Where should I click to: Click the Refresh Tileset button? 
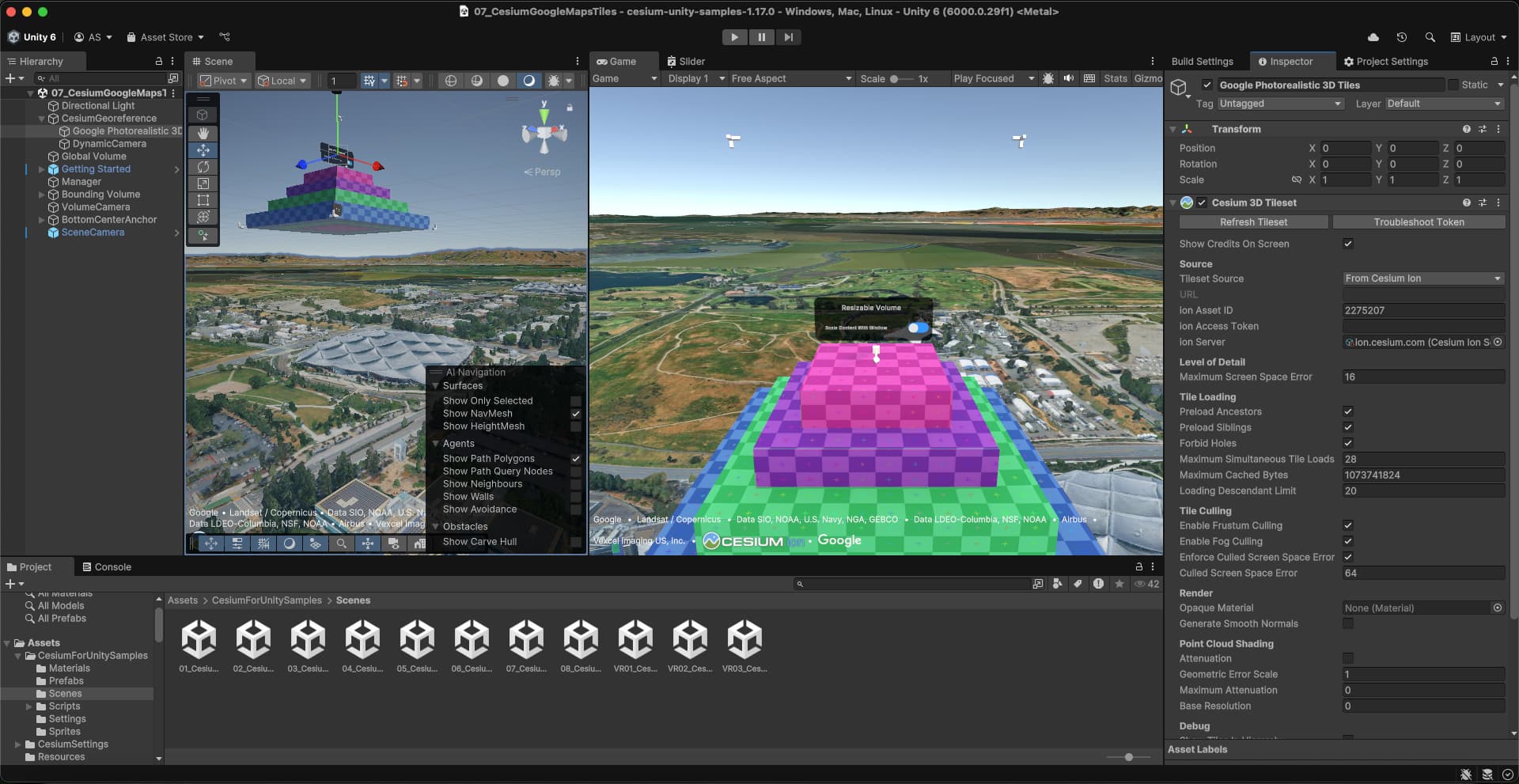(x=1253, y=222)
